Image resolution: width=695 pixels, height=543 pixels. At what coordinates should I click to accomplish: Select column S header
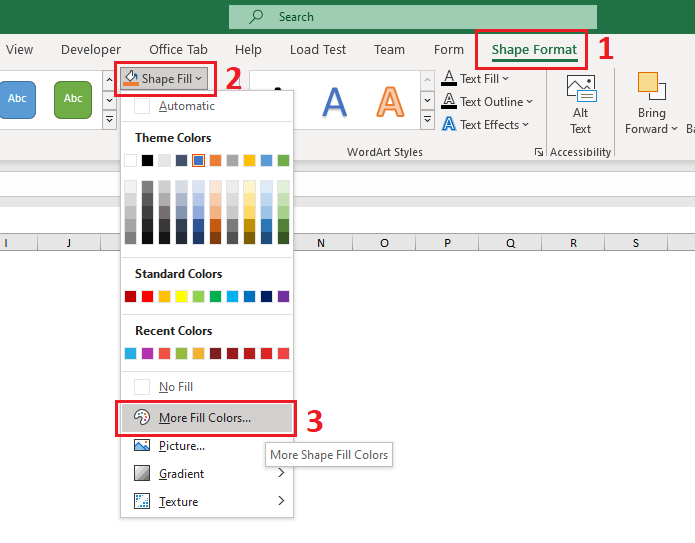(x=636, y=243)
